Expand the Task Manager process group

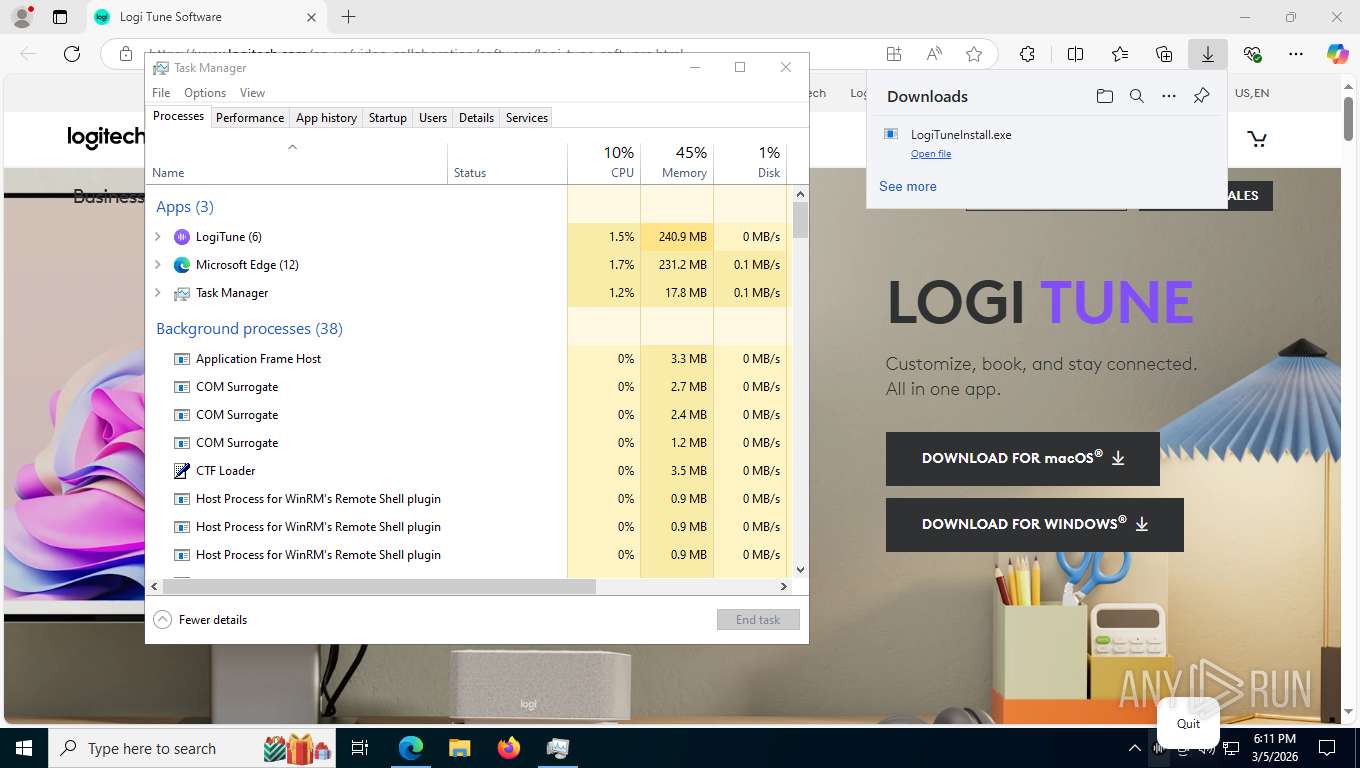[x=157, y=293]
